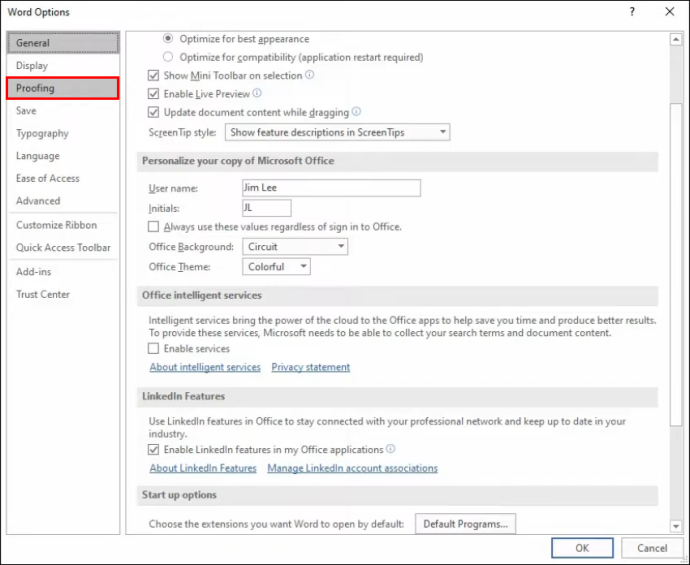Click the scrollbar up arrow
The image size is (690, 565).
pos(675,40)
